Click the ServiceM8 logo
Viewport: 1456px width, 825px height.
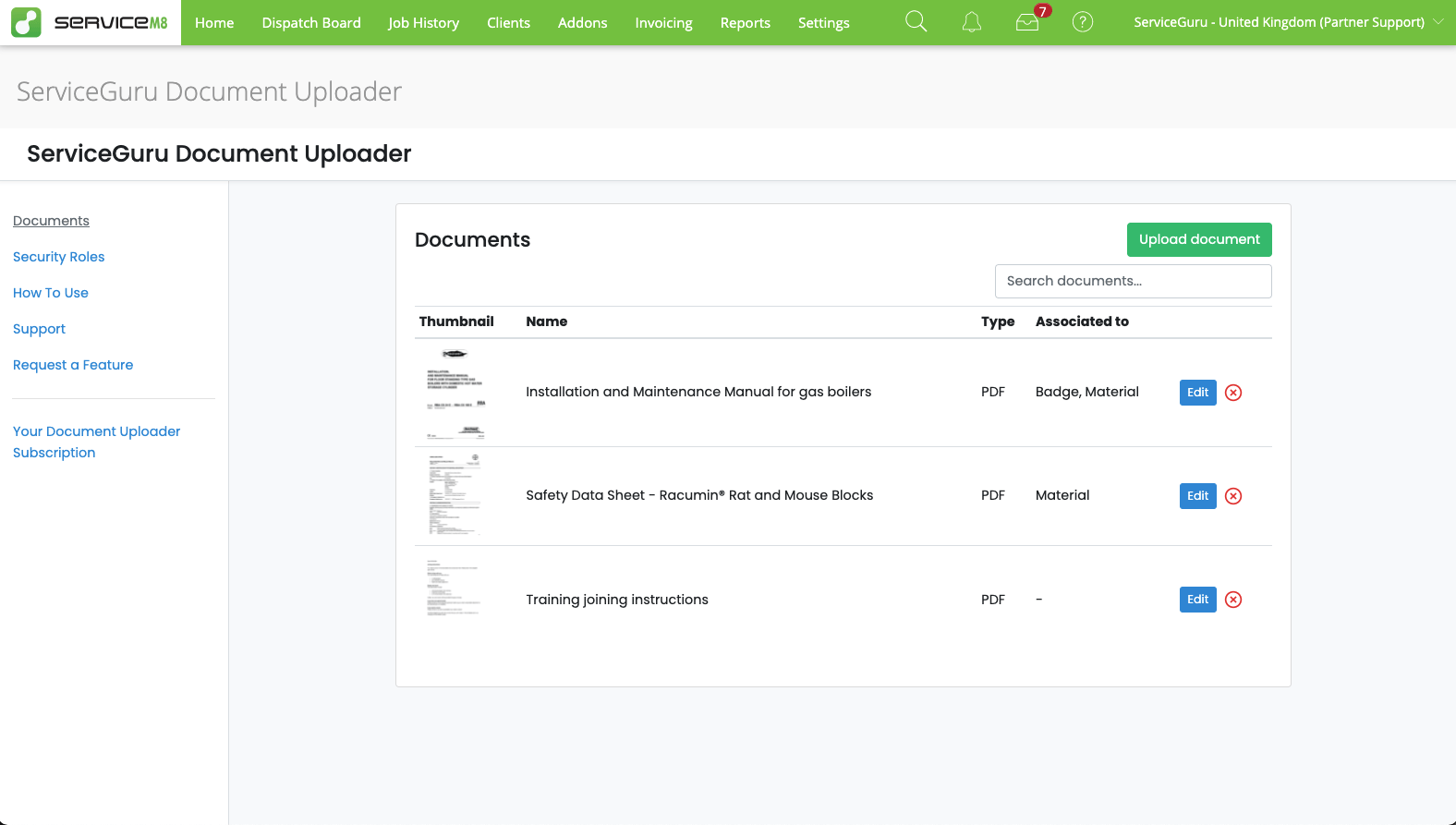91,22
